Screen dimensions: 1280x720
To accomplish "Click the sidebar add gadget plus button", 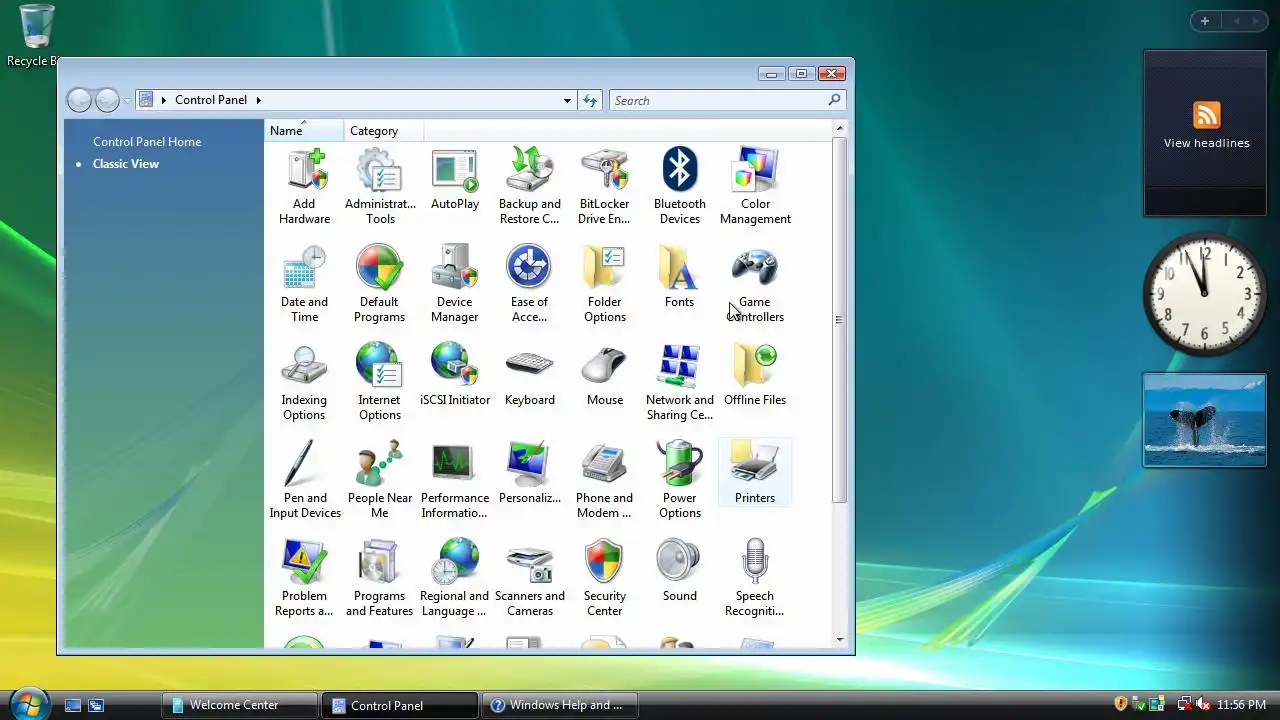I will 1205,21.
